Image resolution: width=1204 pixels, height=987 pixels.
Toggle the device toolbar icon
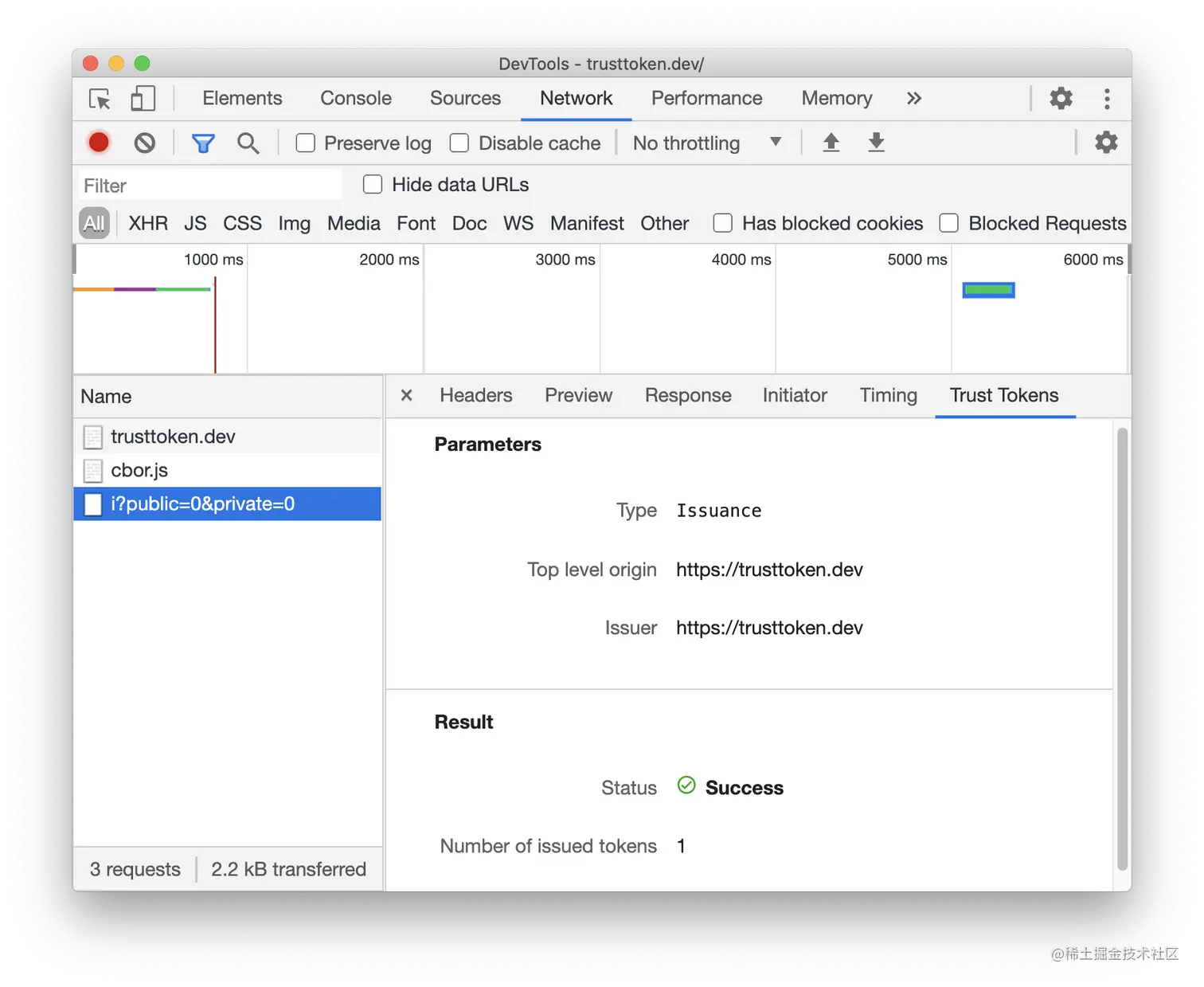click(143, 99)
